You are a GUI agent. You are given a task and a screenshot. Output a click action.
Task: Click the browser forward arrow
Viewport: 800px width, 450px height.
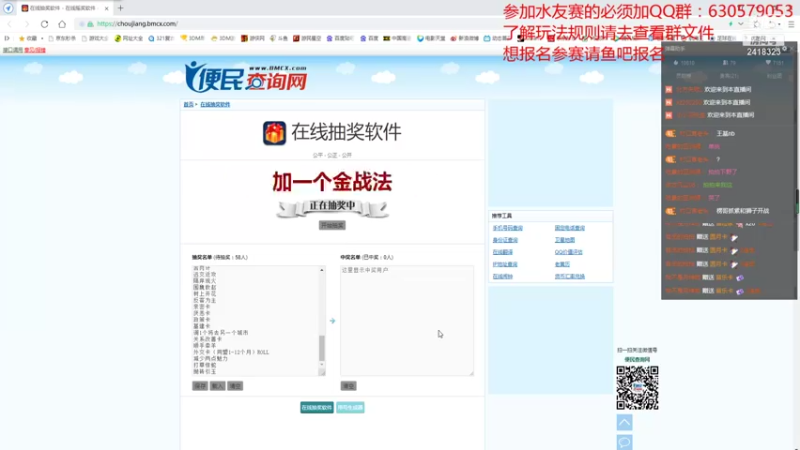coord(27,24)
